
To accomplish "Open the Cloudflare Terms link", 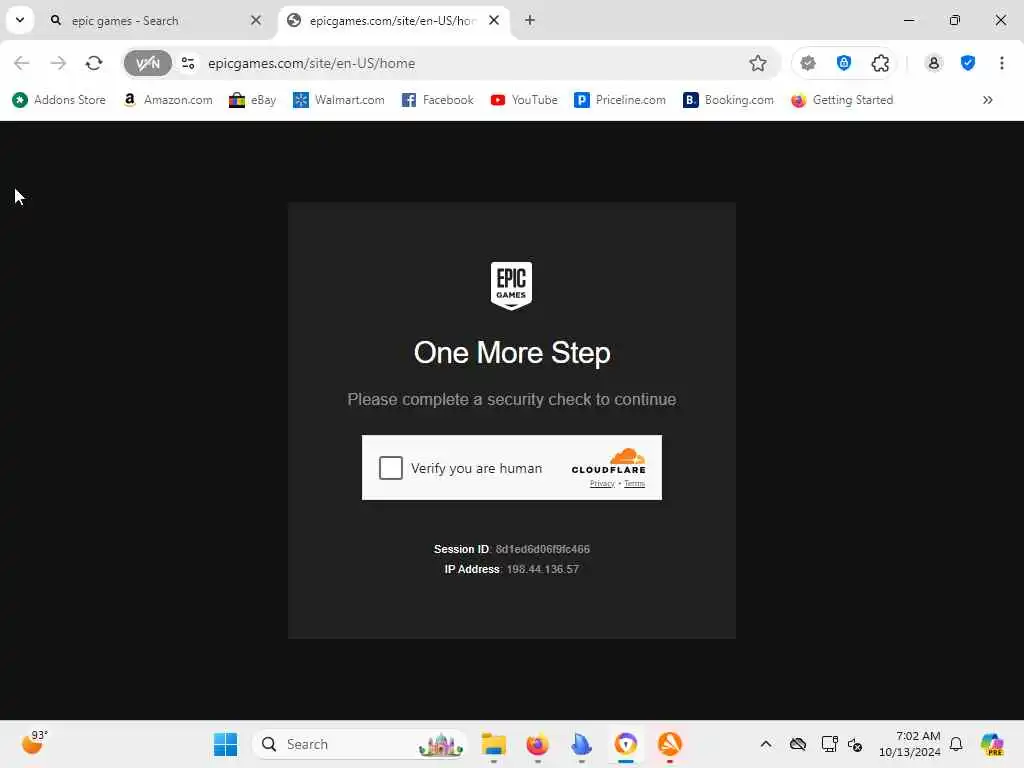I will point(634,483).
